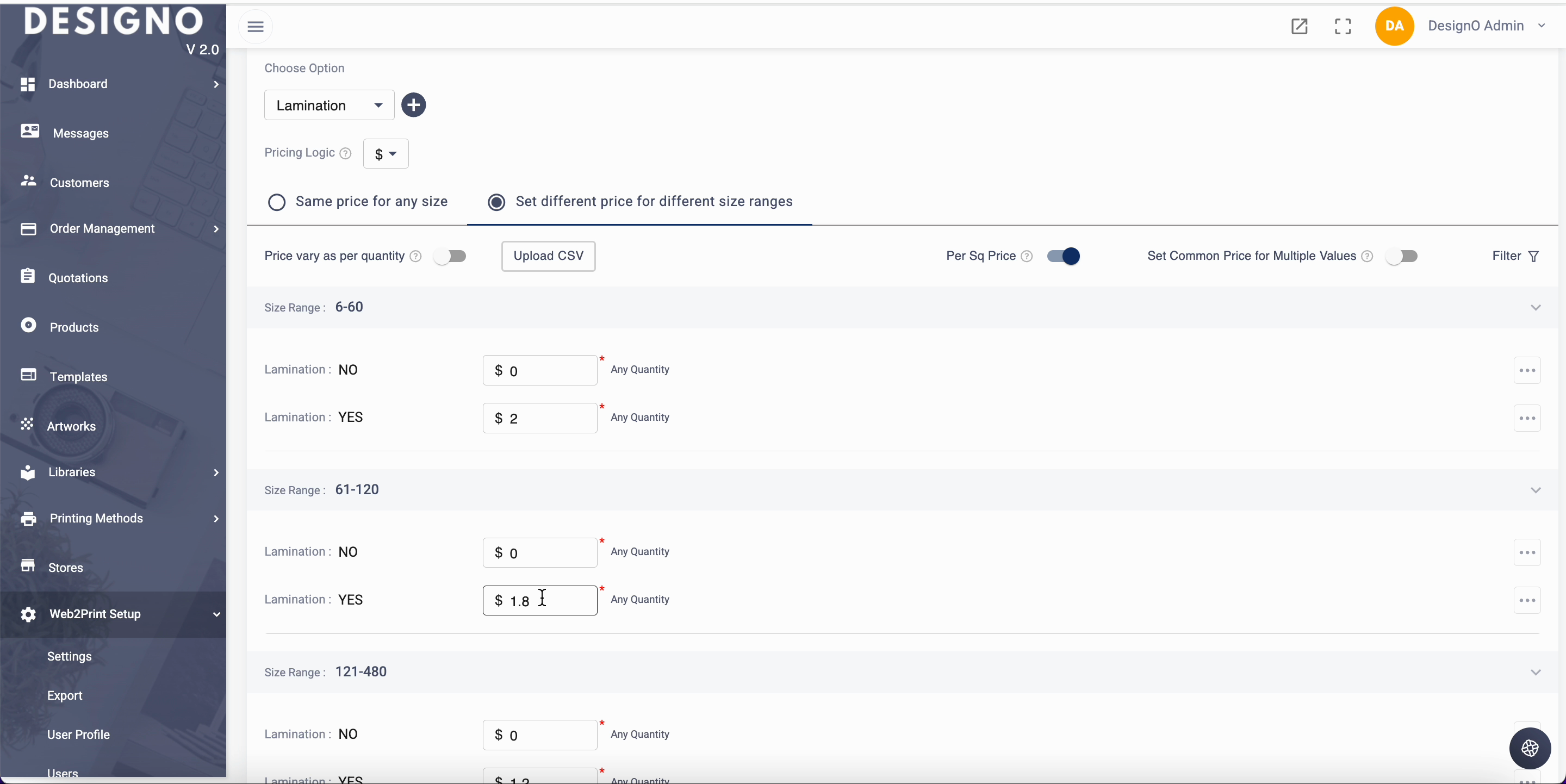Click the open in new window icon
The image size is (1566, 784).
[1299, 26]
